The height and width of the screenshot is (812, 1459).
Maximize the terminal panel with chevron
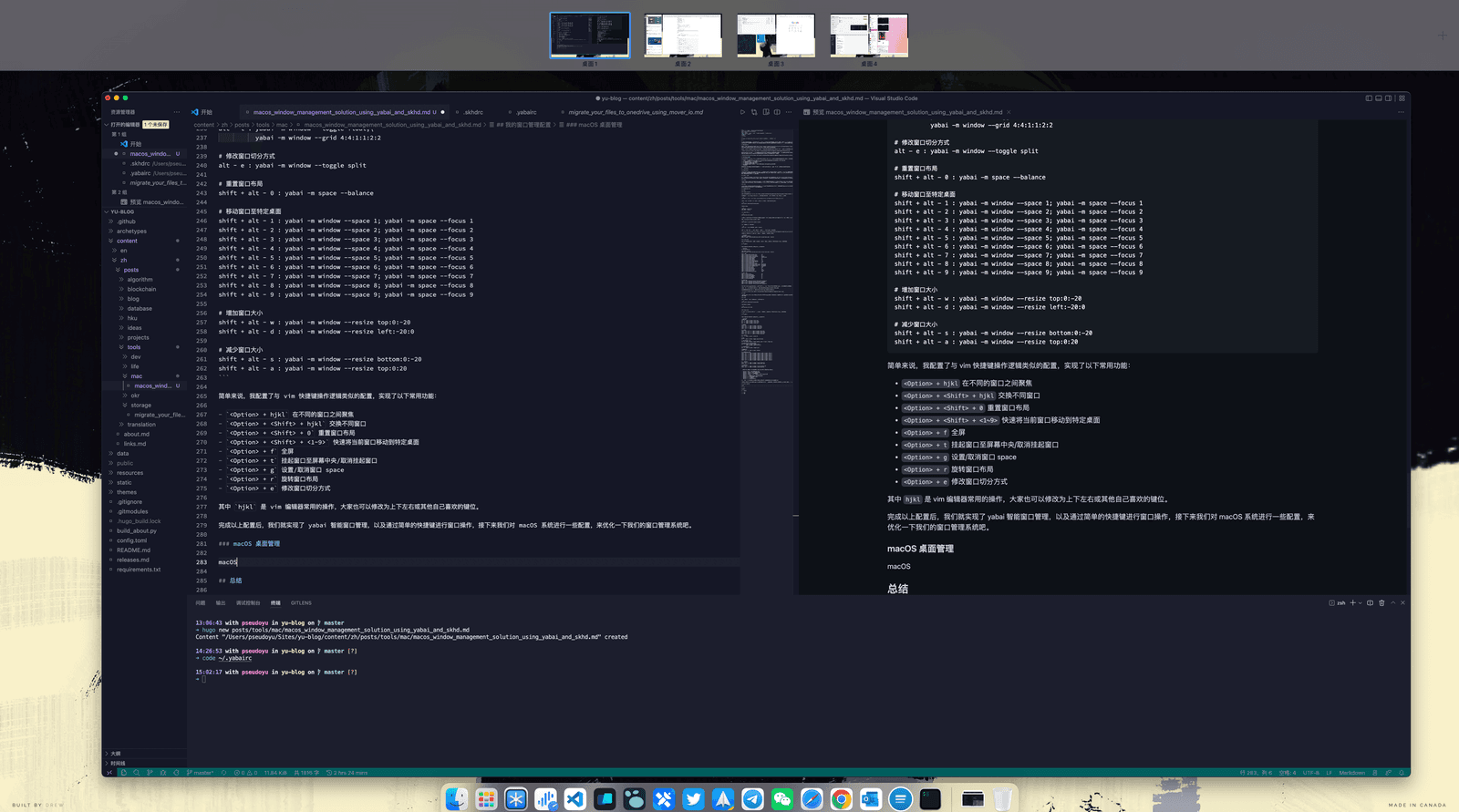pos(1392,602)
